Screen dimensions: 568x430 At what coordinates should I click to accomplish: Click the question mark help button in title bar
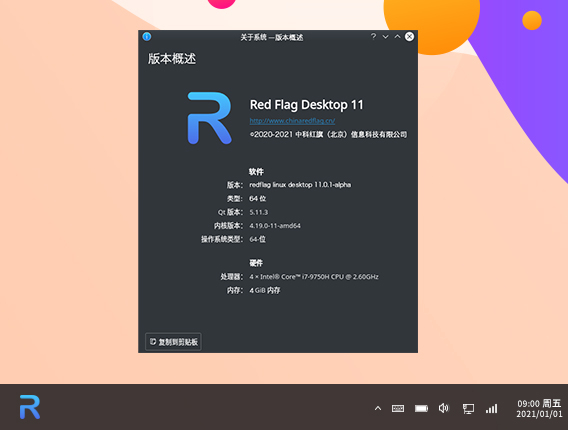pyautogui.click(x=373, y=36)
